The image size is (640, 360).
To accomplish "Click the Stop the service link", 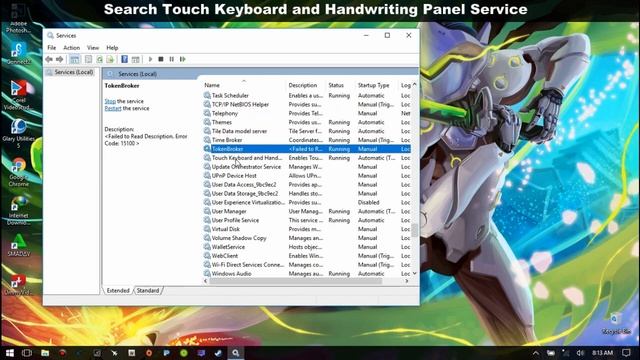I will (x=110, y=101).
